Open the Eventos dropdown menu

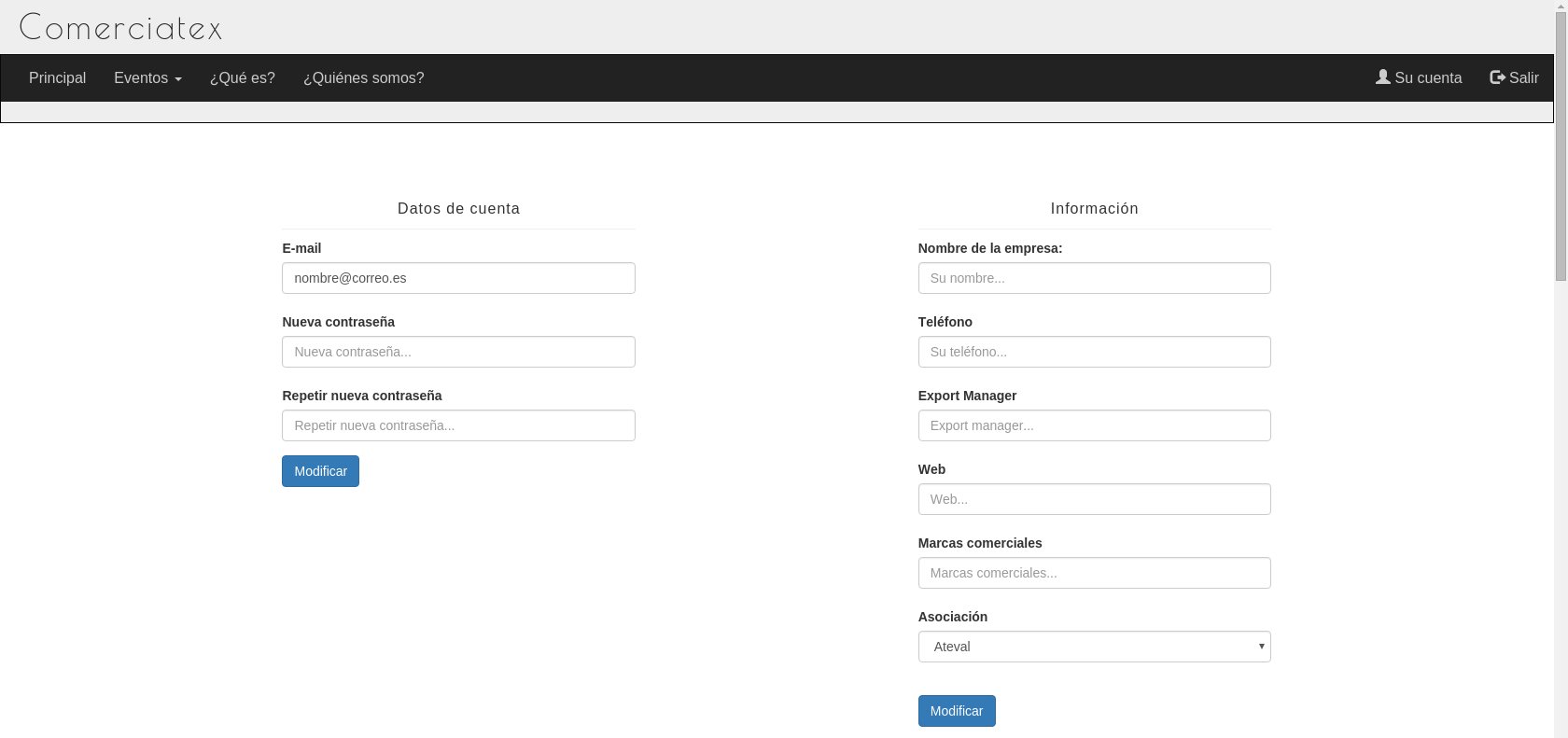147,78
